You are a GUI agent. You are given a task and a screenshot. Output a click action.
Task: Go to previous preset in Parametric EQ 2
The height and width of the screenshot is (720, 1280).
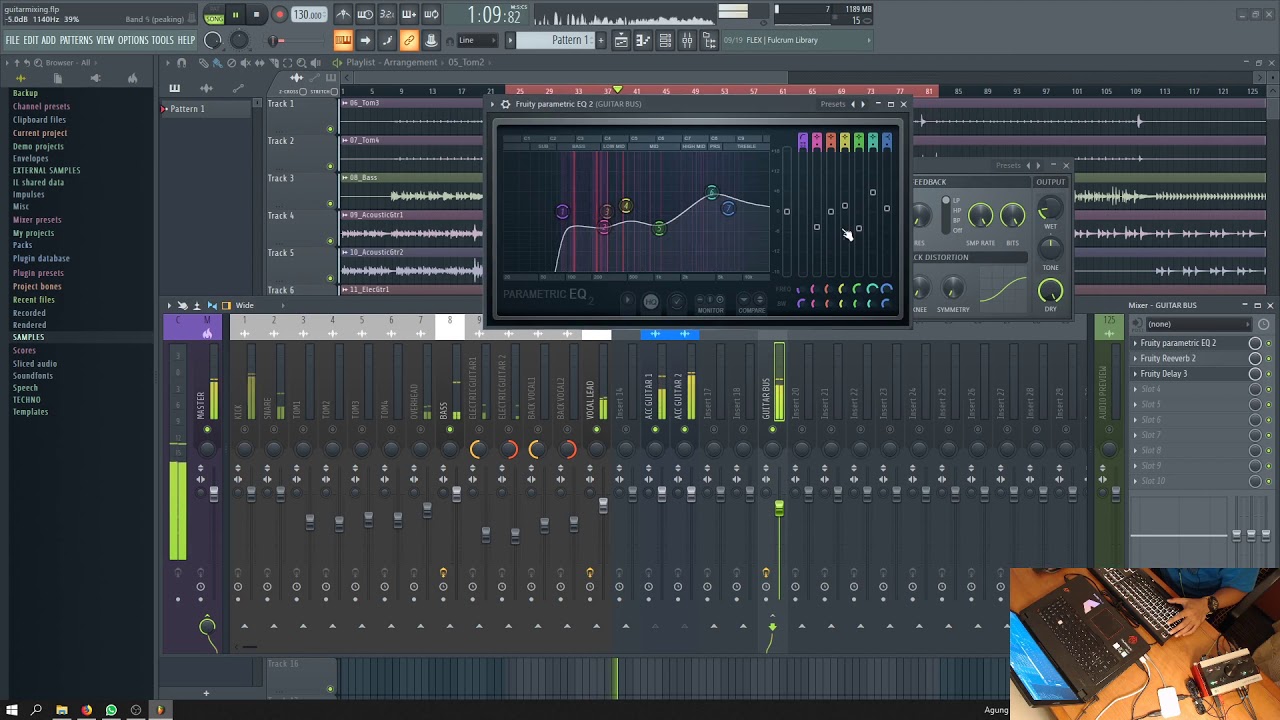pyautogui.click(x=852, y=104)
